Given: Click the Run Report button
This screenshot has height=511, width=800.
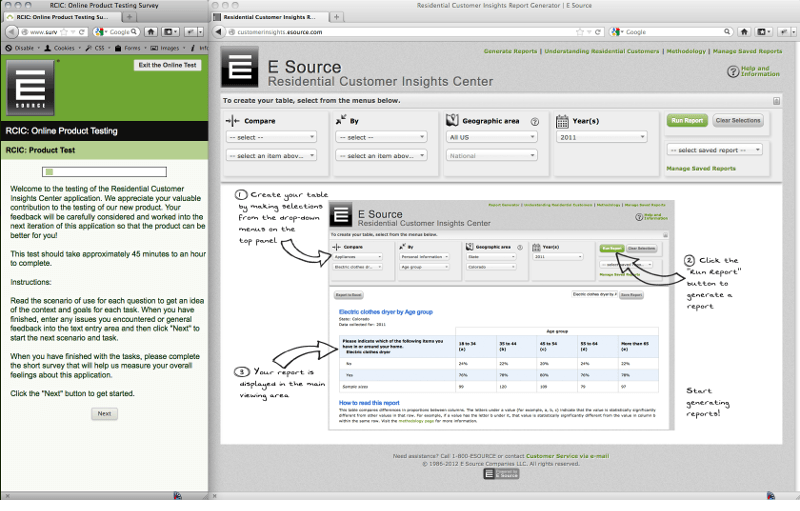Looking at the screenshot, I should click(687, 120).
